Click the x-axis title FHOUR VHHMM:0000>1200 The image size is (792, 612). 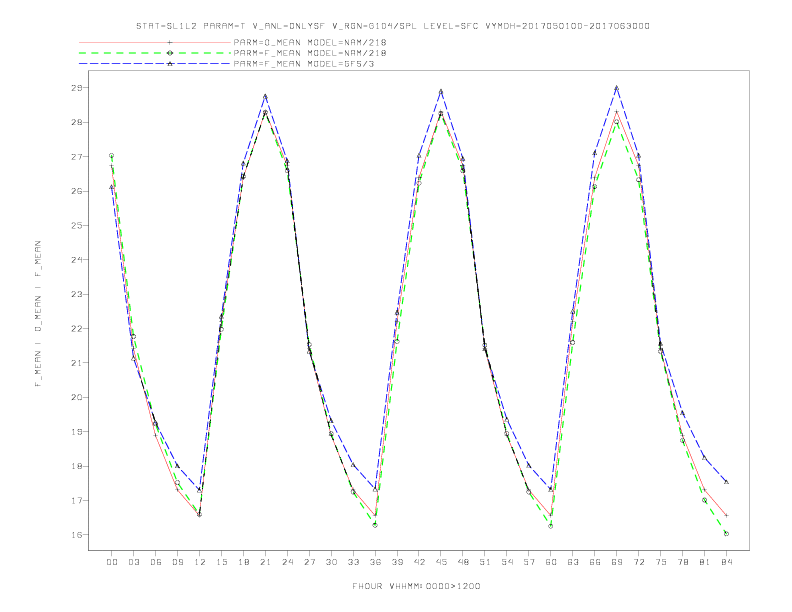coord(416,586)
